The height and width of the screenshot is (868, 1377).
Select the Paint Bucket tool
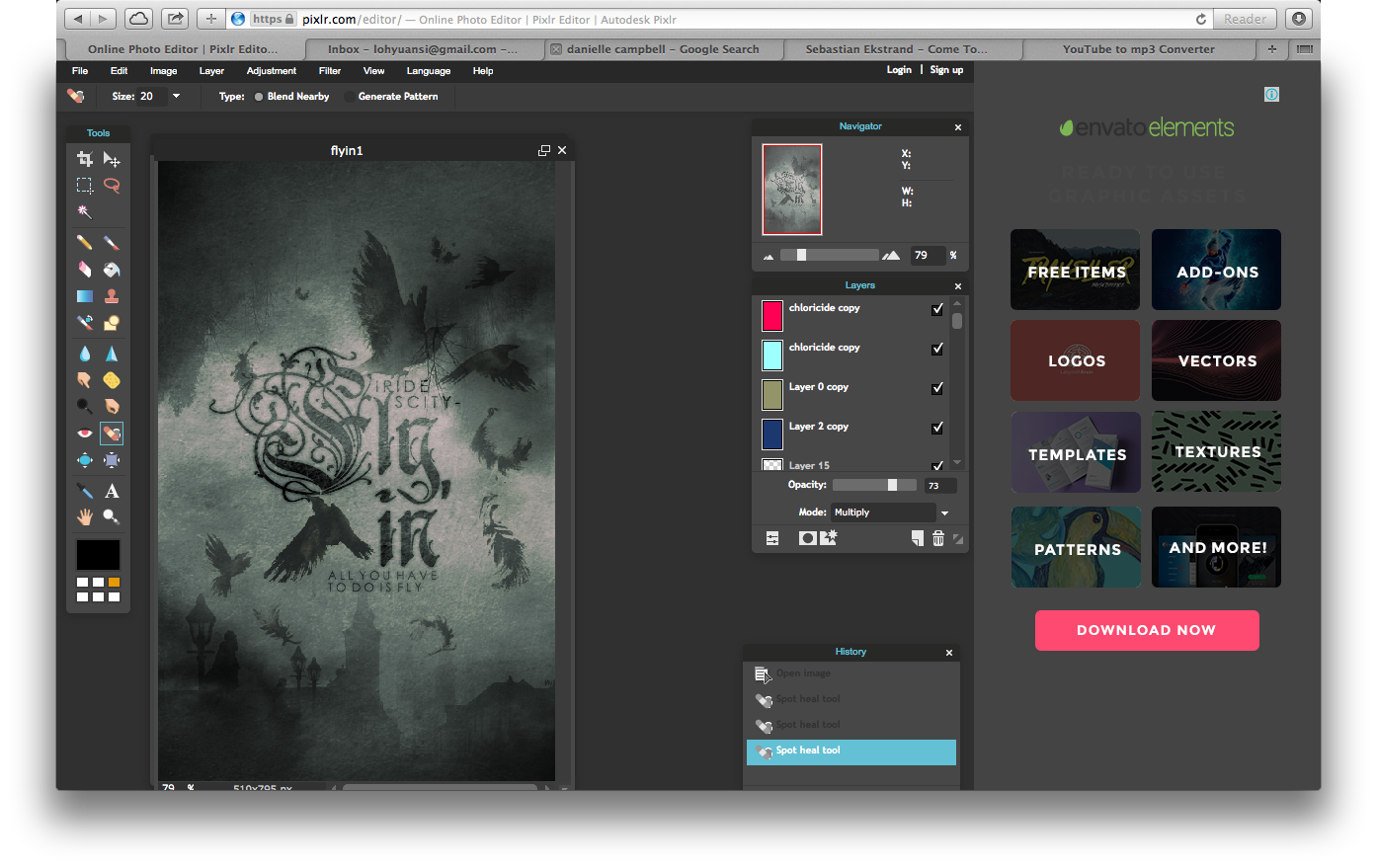coord(112,270)
